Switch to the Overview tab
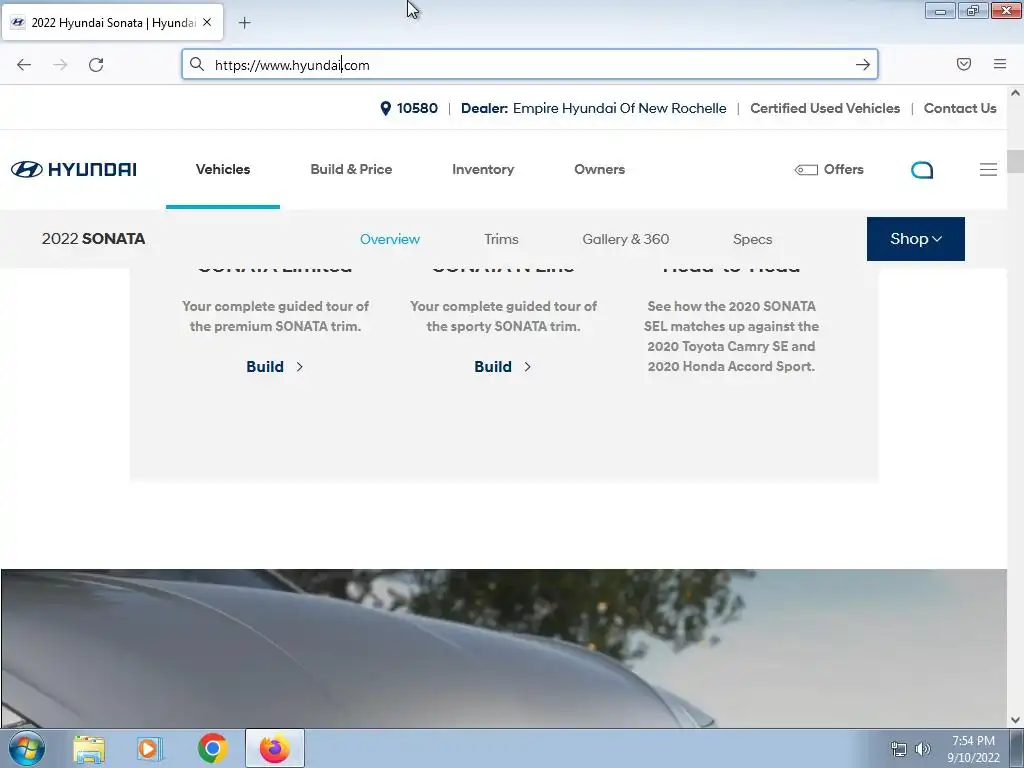 390,239
